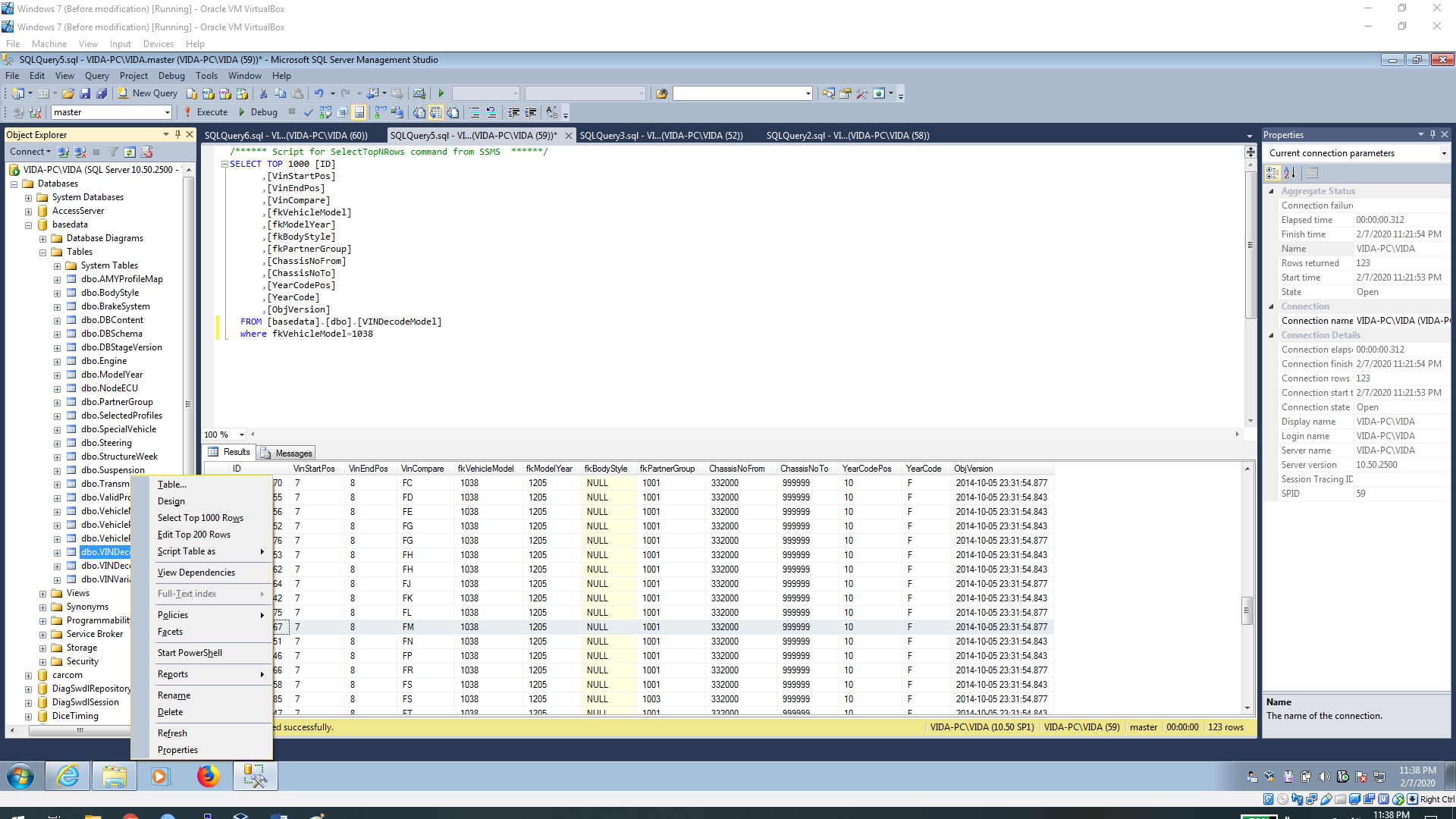This screenshot has width=1456, height=819.
Task: Click the Filter funnel icon in Object Explorer
Action: [113, 152]
